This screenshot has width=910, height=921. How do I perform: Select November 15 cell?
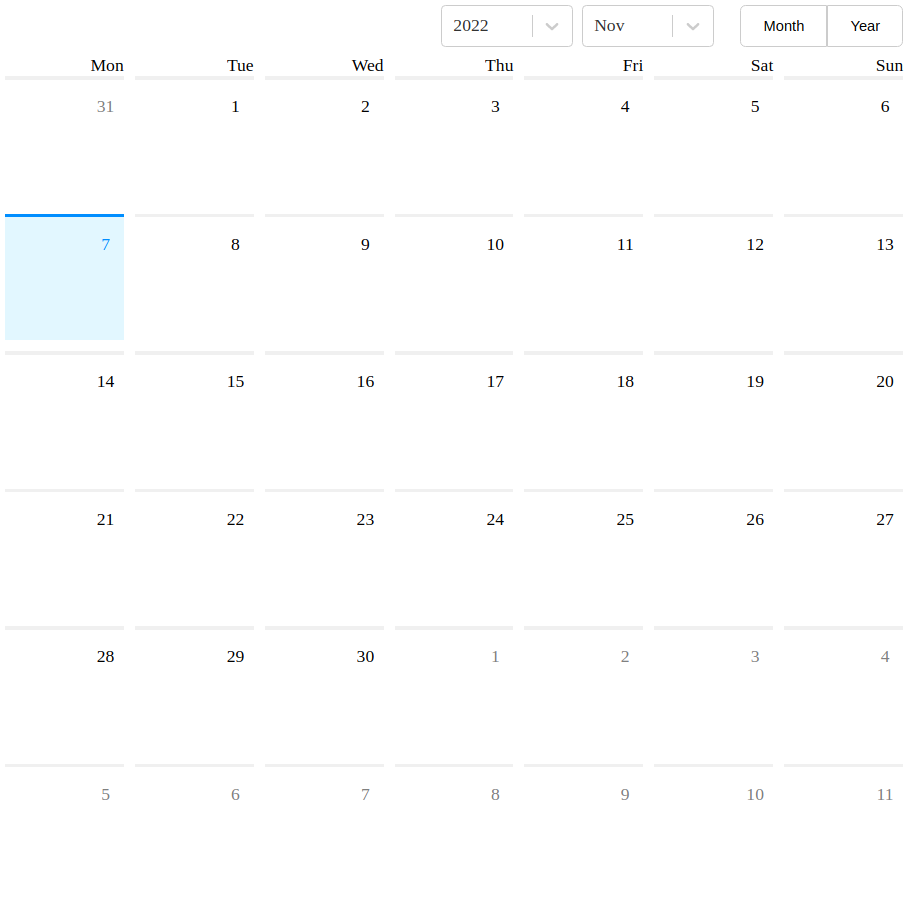(194, 415)
